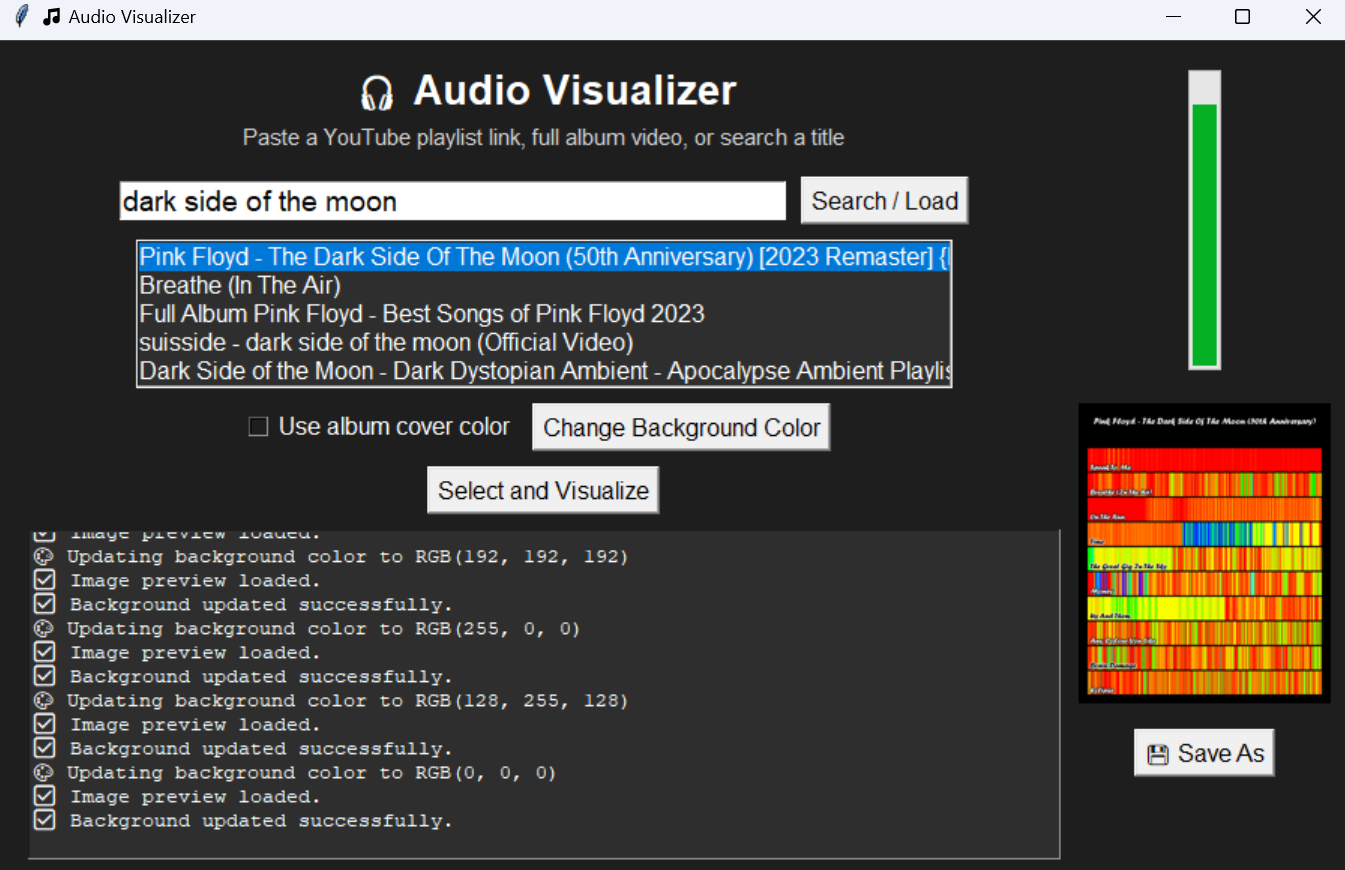
Task: Close the Audio Visualizer window
Action: 1313,17
